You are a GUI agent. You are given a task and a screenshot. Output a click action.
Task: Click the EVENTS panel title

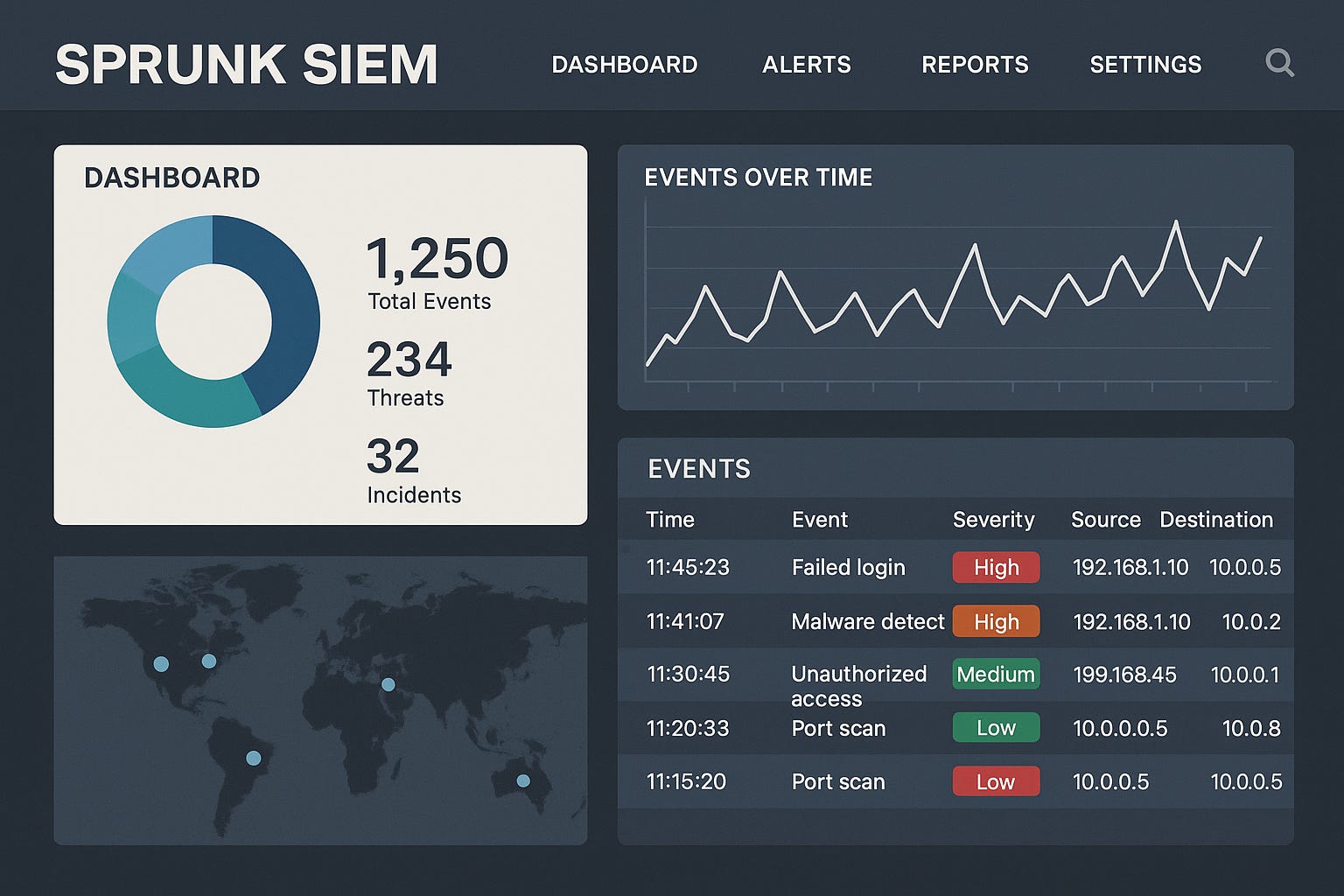click(x=699, y=469)
